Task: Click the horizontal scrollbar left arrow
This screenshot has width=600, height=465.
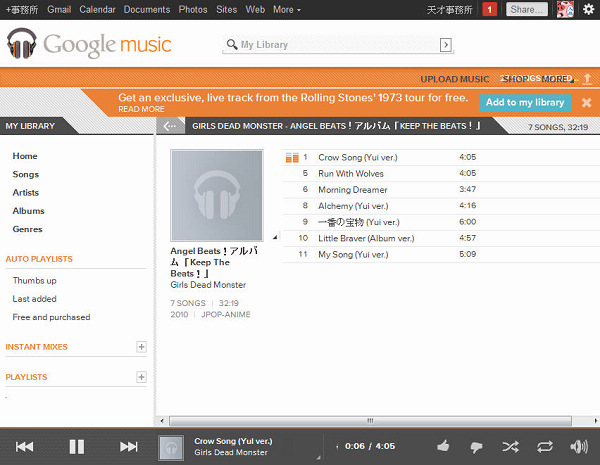Action: 162,421
